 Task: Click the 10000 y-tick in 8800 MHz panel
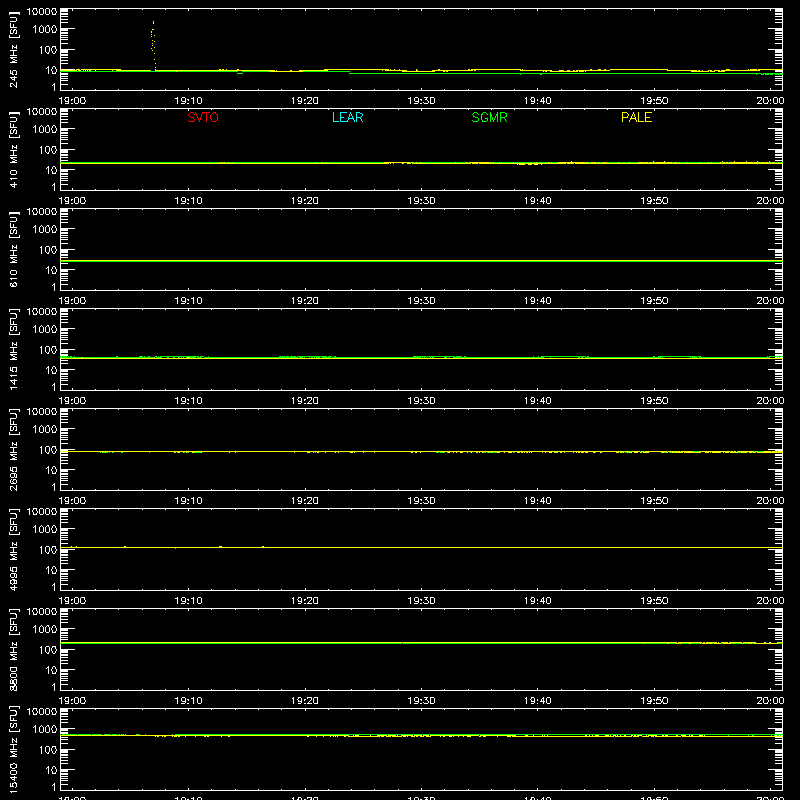click(x=42, y=612)
